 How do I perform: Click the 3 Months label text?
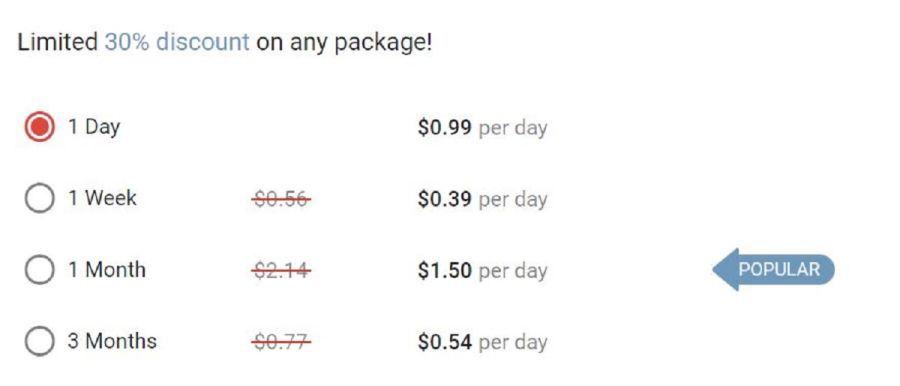pyautogui.click(x=112, y=341)
